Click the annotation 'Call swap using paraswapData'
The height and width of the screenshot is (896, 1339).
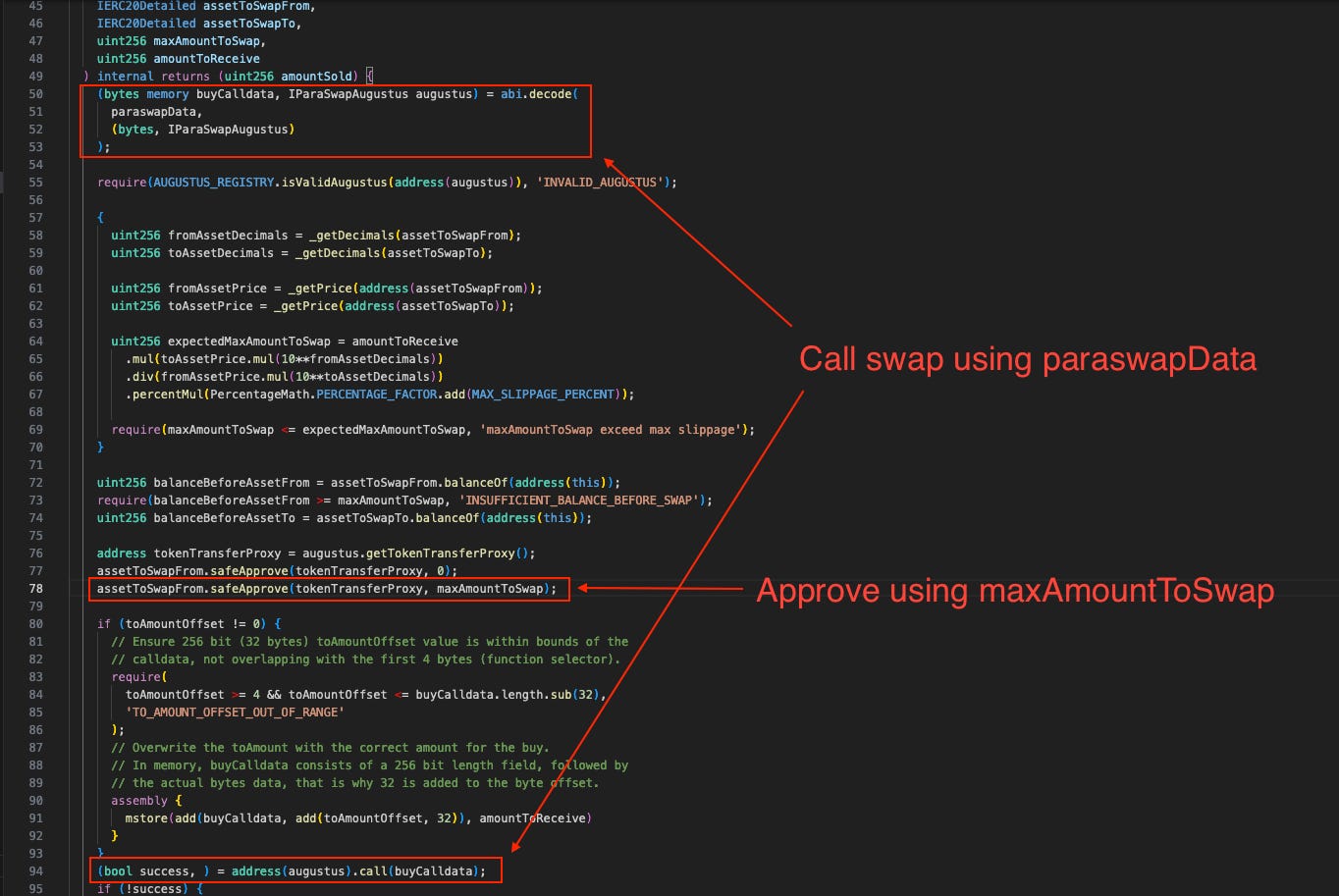click(x=1029, y=359)
